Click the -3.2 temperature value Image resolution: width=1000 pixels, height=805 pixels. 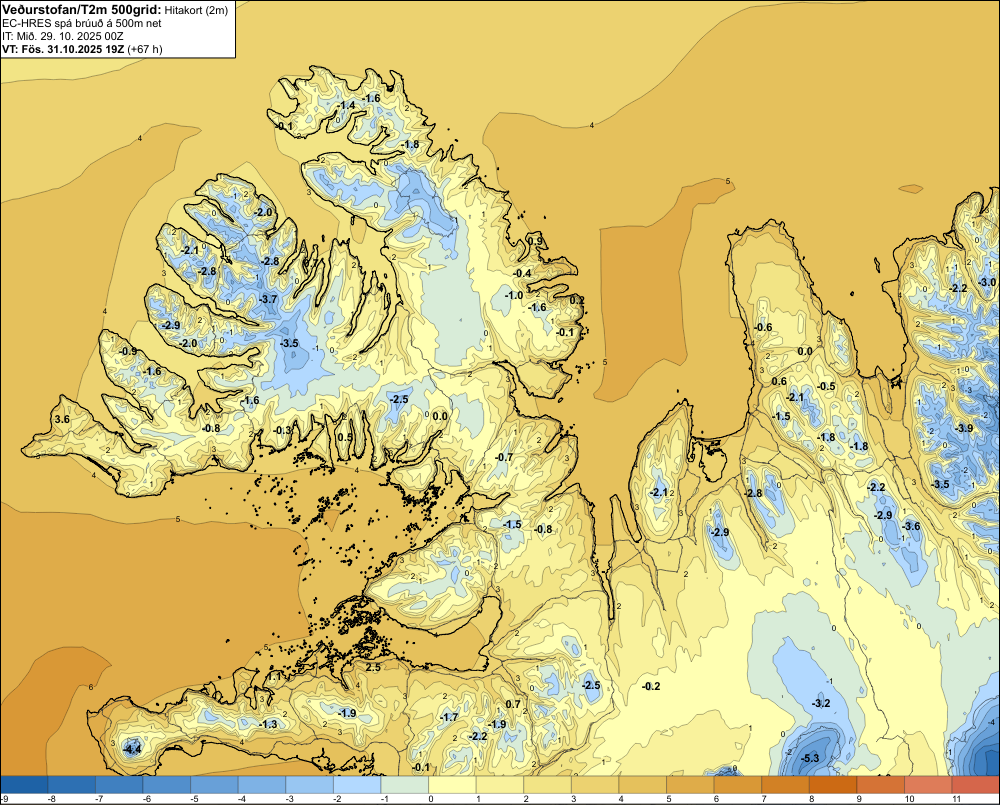pyautogui.click(x=822, y=703)
